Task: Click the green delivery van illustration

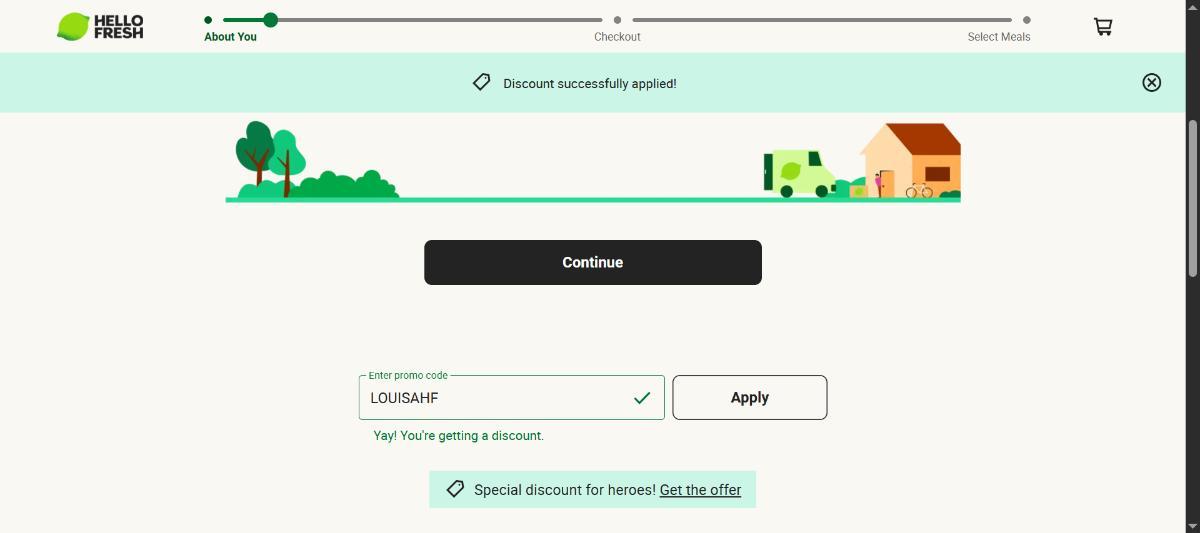Action: [x=800, y=173]
